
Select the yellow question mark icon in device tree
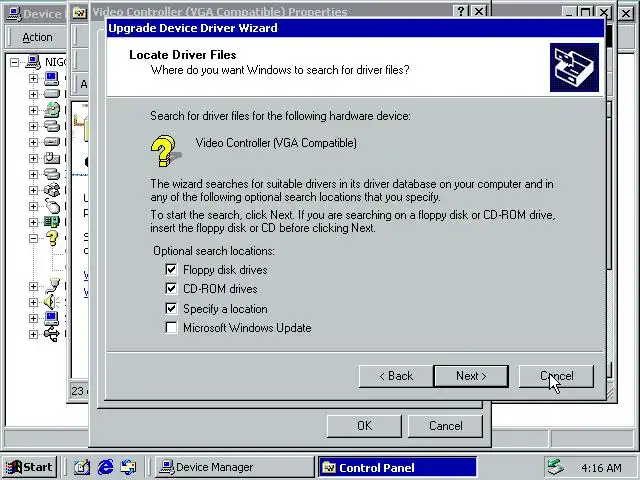click(52, 238)
